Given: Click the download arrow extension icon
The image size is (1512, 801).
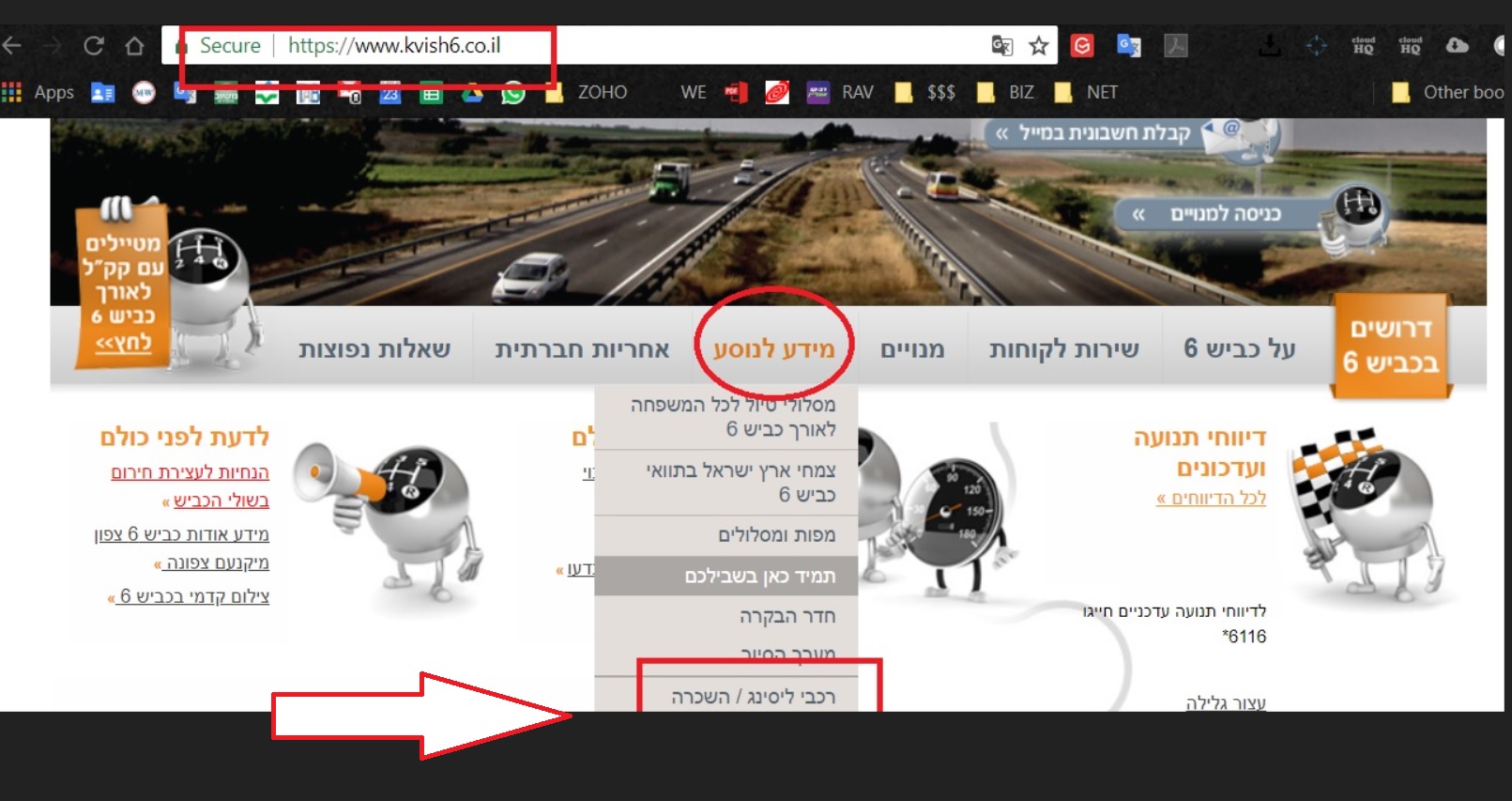Looking at the screenshot, I should [1269, 45].
